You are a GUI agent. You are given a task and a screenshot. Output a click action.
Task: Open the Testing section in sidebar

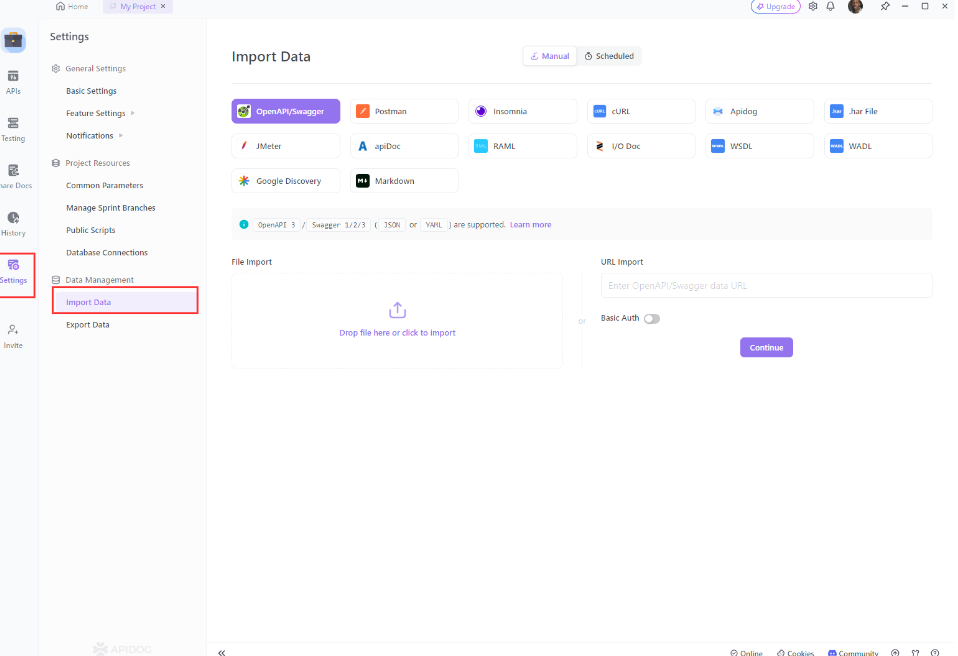(x=13, y=129)
